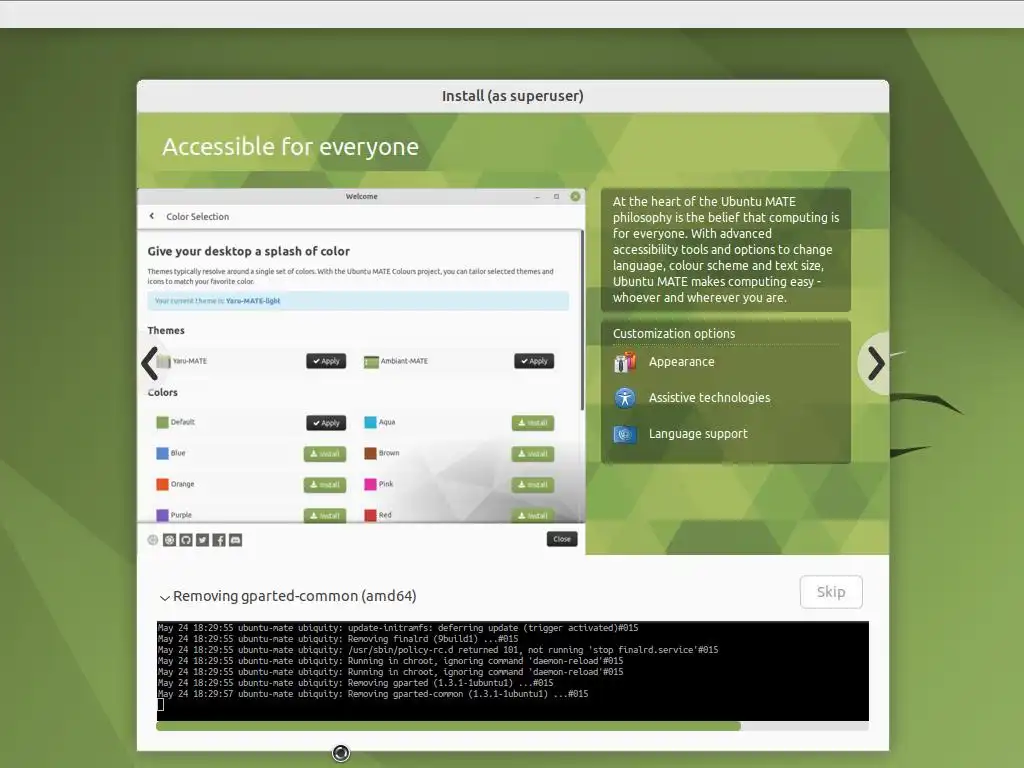Screen dimensions: 1024x768
Task: Install the Red color
Action: [533, 515]
